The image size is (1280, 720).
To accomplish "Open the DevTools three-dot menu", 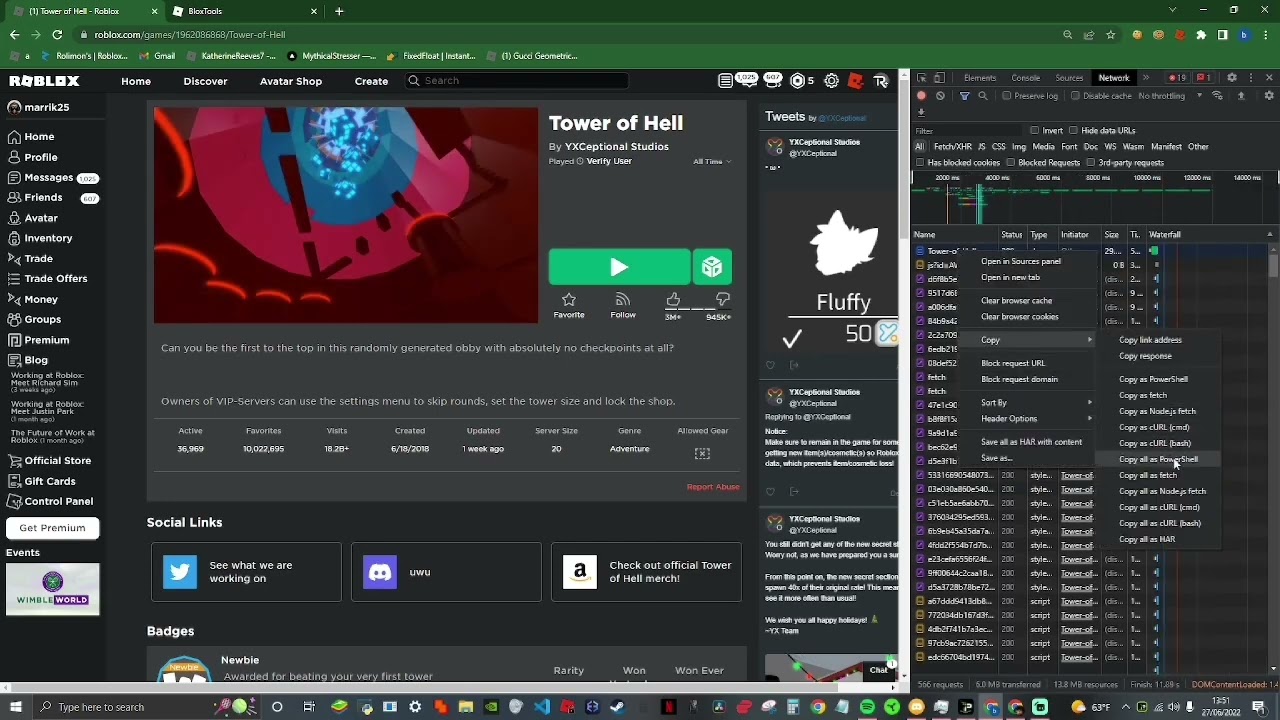I will 1251,78.
